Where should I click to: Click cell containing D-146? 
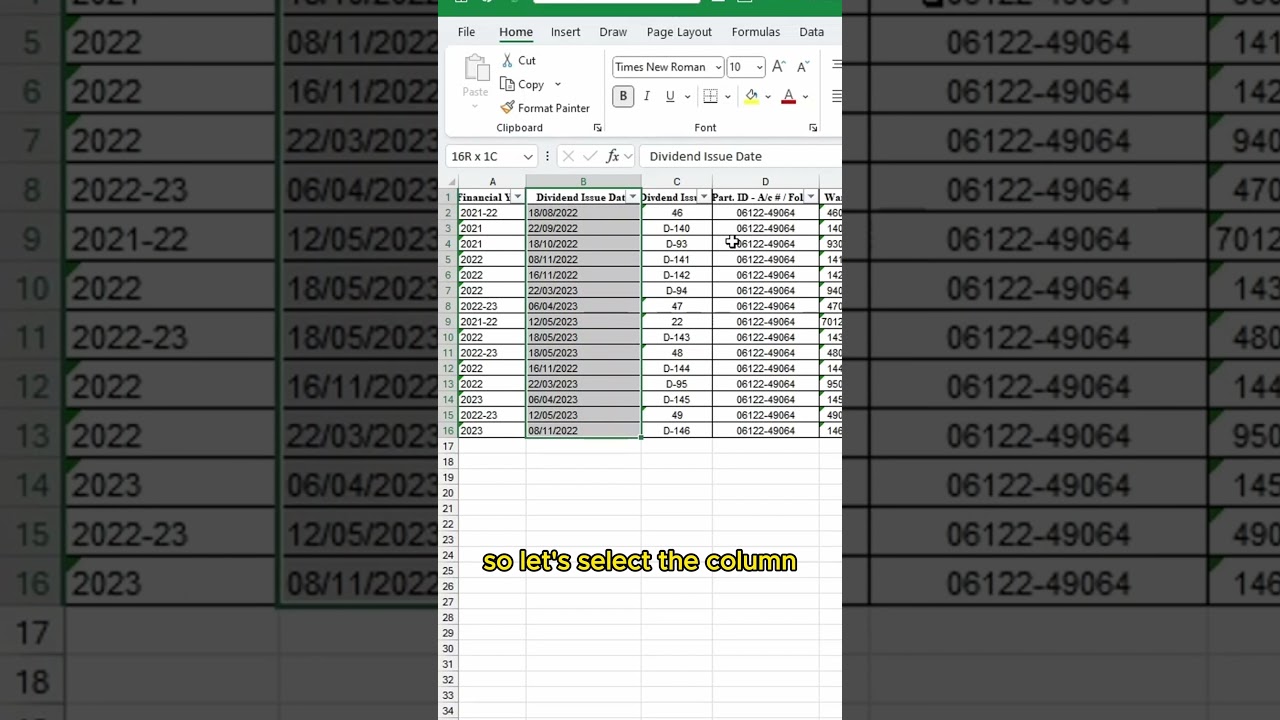676,431
